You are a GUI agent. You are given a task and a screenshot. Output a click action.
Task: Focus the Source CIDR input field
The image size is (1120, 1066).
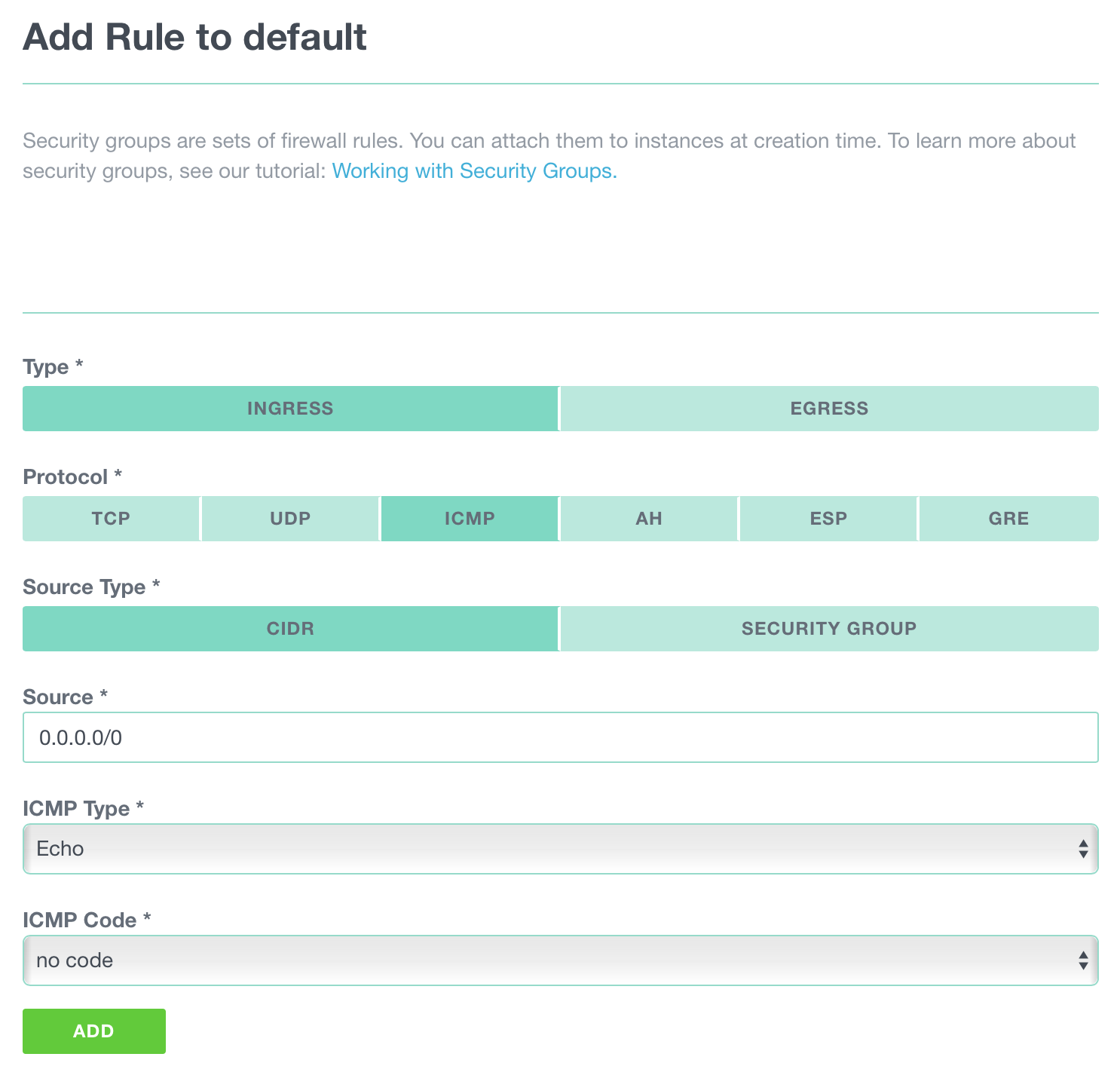561,737
